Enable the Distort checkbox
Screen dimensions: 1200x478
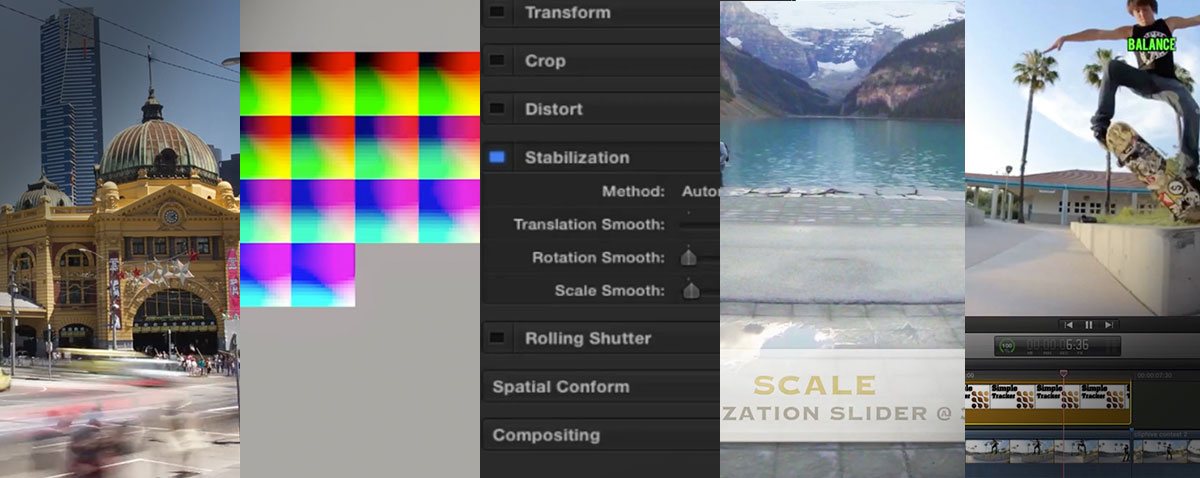click(x=497, y=109)
